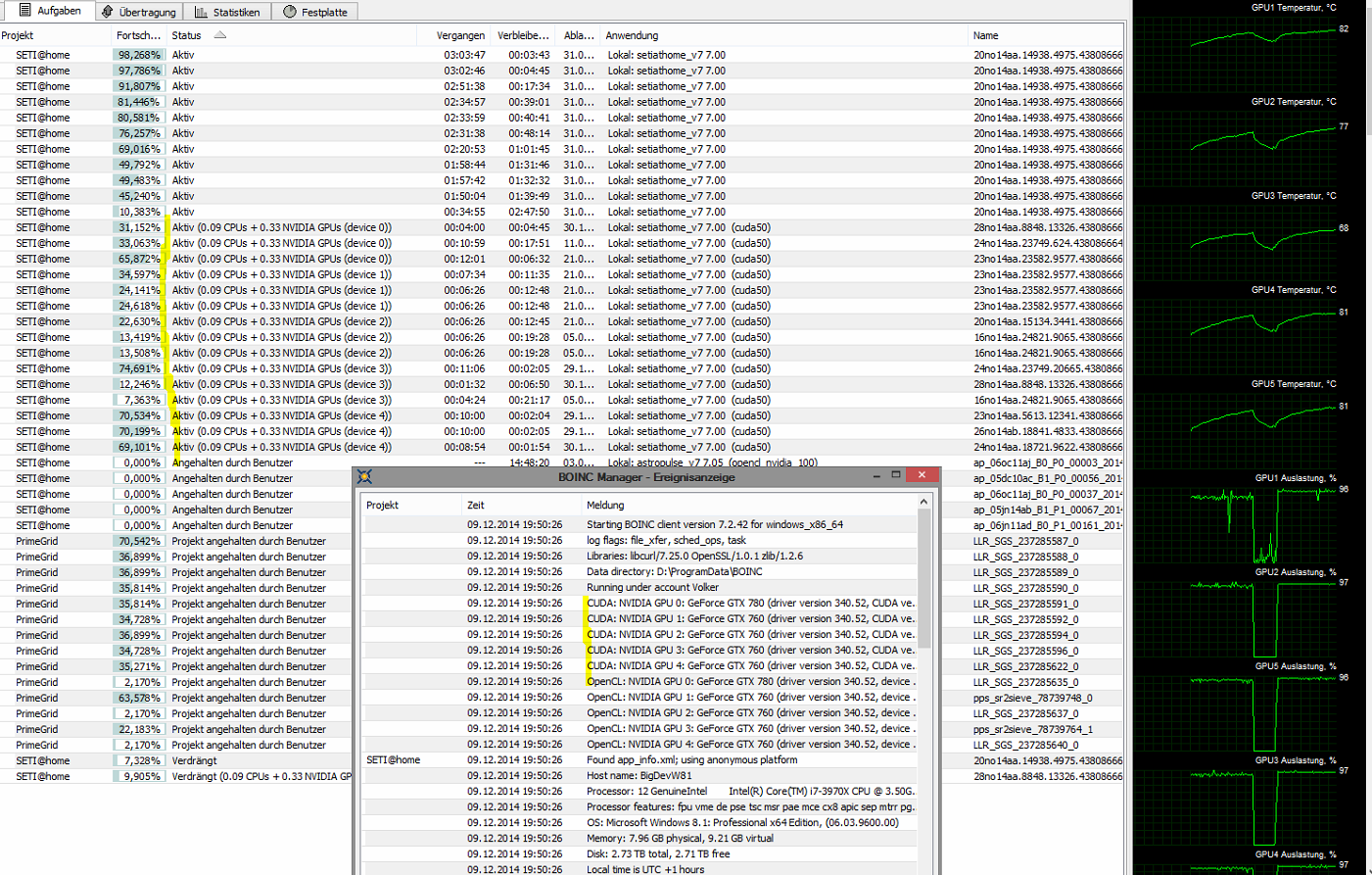Open the Statistiken tab
The width and height of the screenshot is (1372, 875).
pyautogui.click(x=227, y=12)
